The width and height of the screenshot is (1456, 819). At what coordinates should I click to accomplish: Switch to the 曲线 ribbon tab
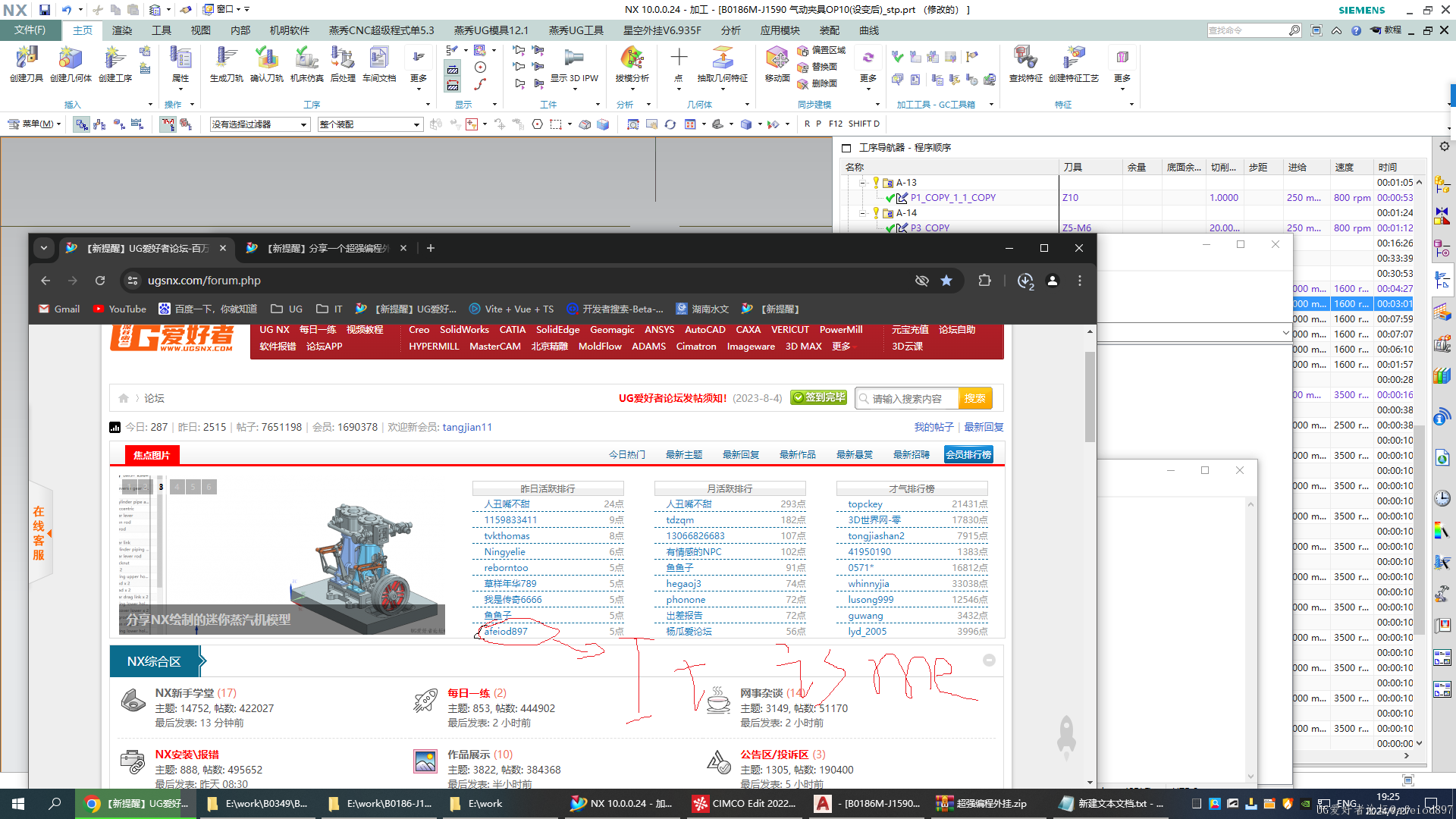click(869, 30)
